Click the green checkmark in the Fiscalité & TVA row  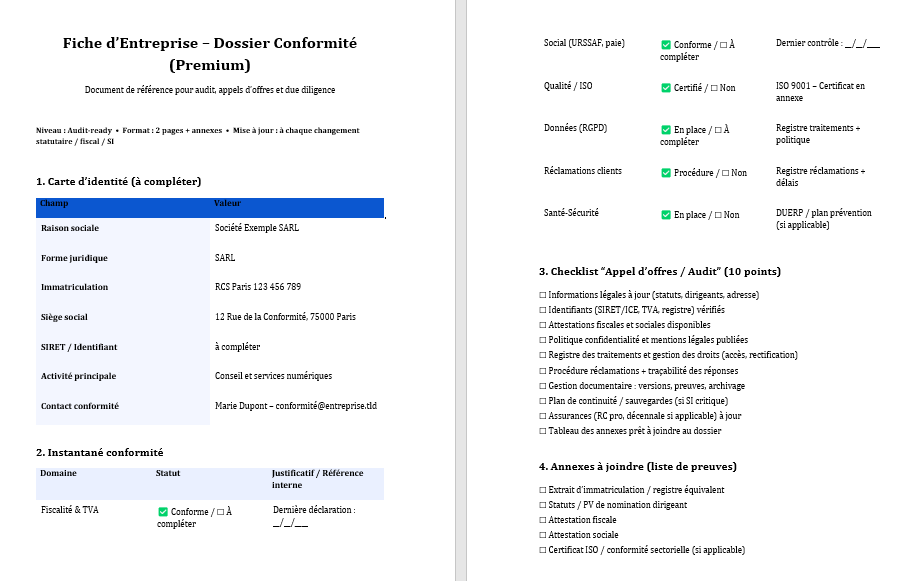click(163, 512)
